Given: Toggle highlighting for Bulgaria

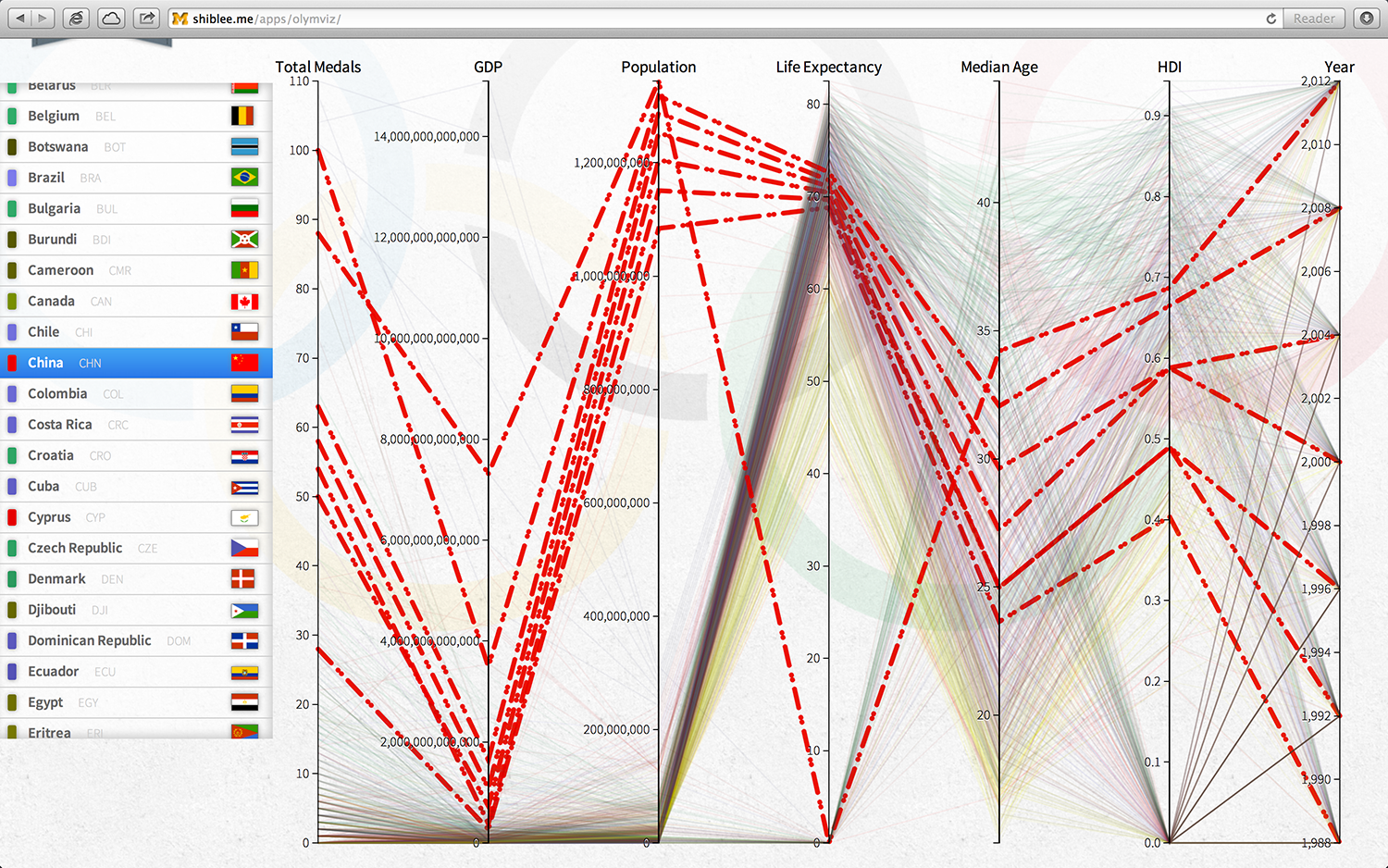Looking at the screenshot, I should pos(111,208).
